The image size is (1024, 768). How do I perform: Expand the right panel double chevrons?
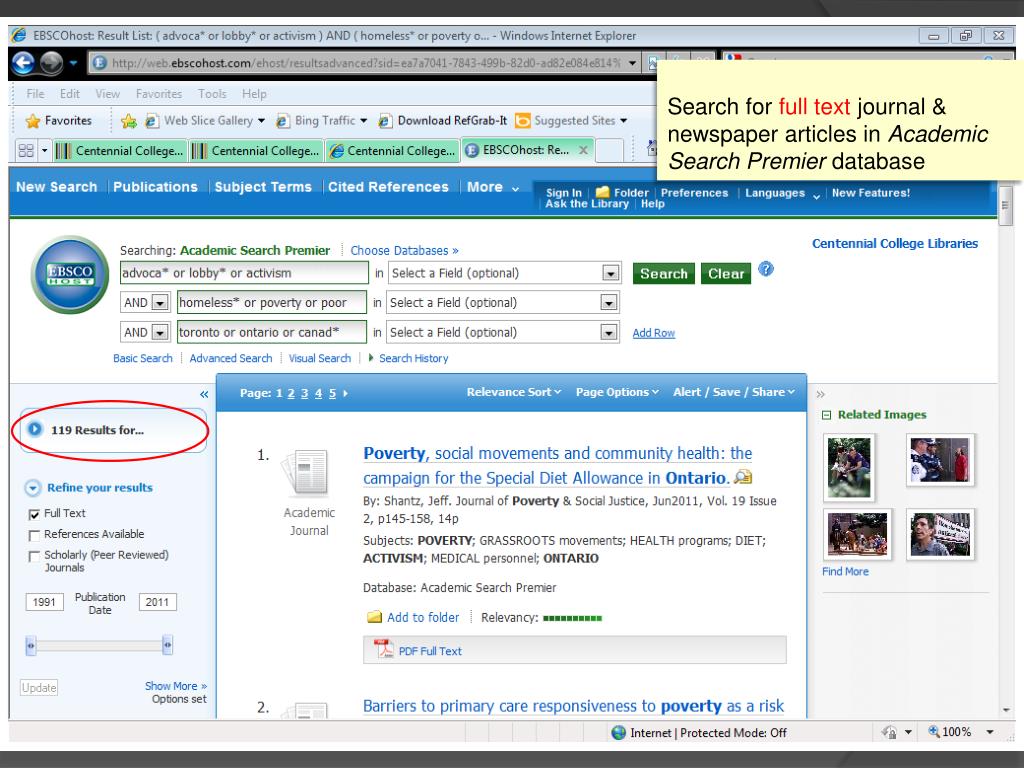tap(821, 394)
